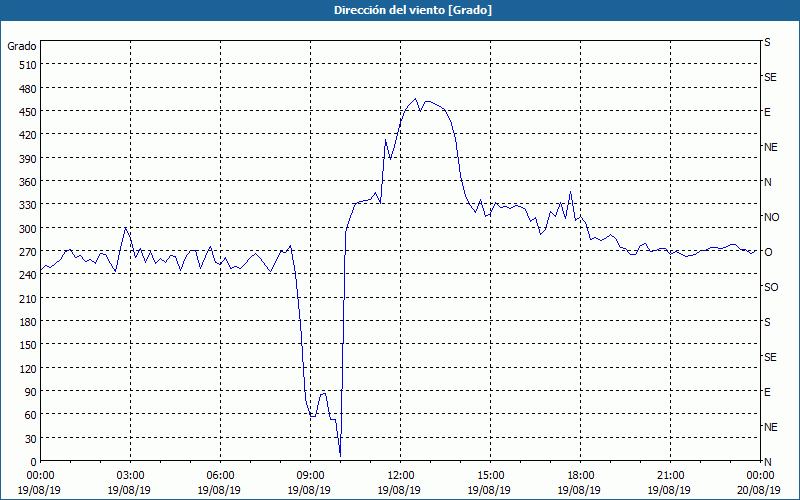Select the 150 value on the left axis
This screenshot has width=800, height=500.
coord(28,345)
